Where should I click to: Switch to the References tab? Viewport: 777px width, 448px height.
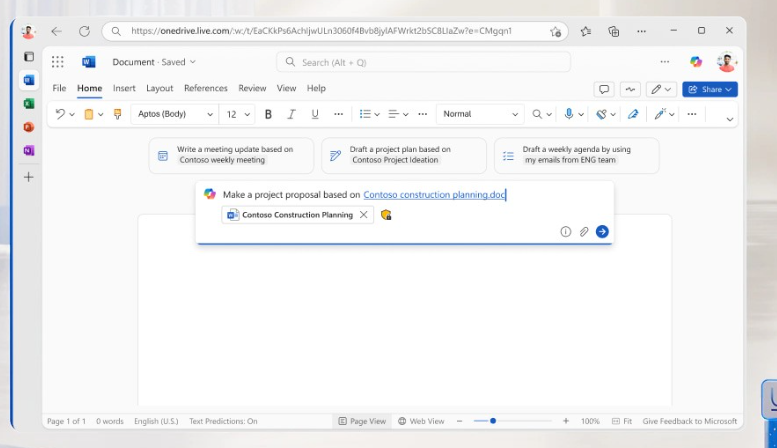(206, 88)
